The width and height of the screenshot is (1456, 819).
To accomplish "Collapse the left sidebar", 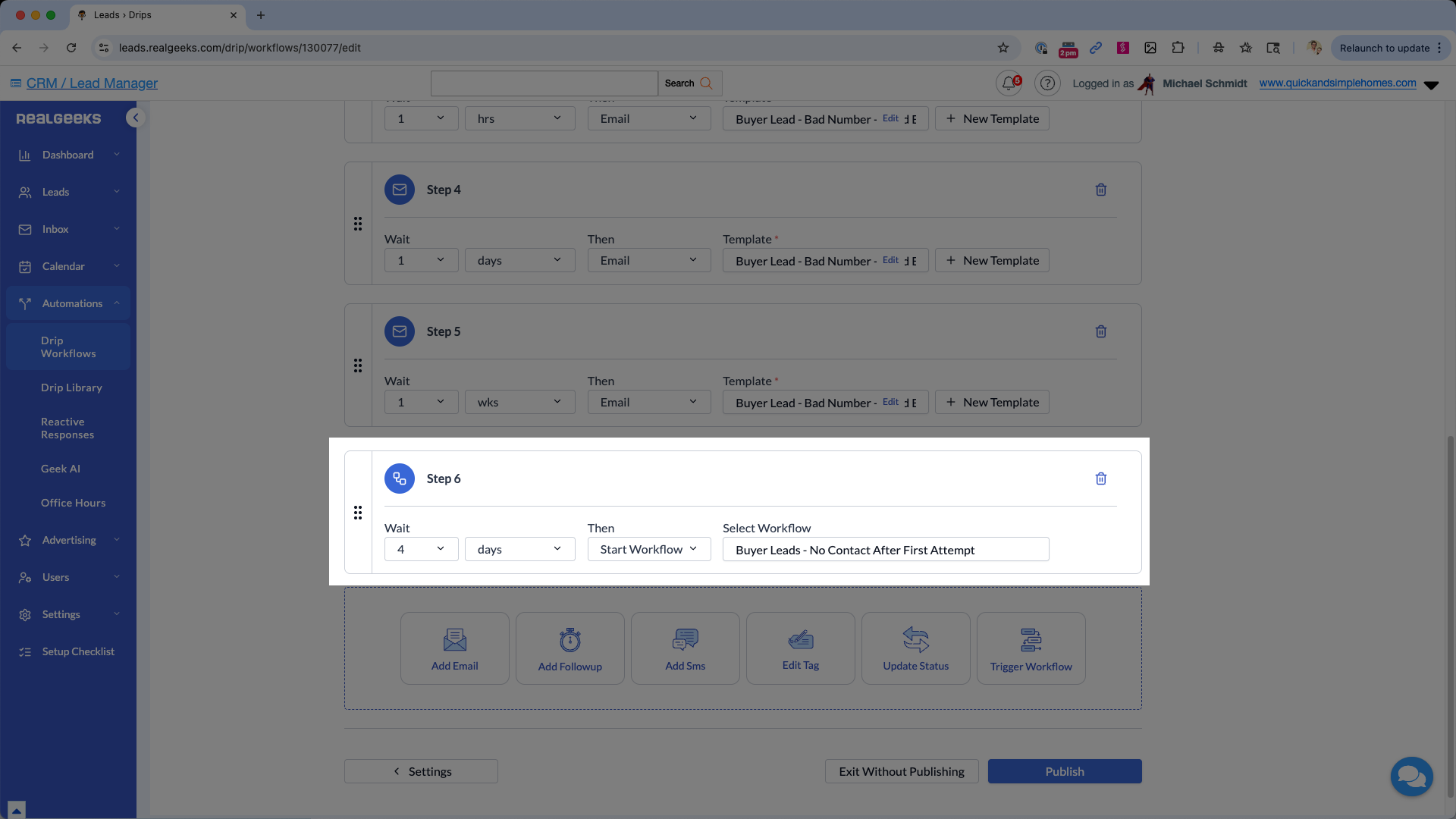I will 136,118.
